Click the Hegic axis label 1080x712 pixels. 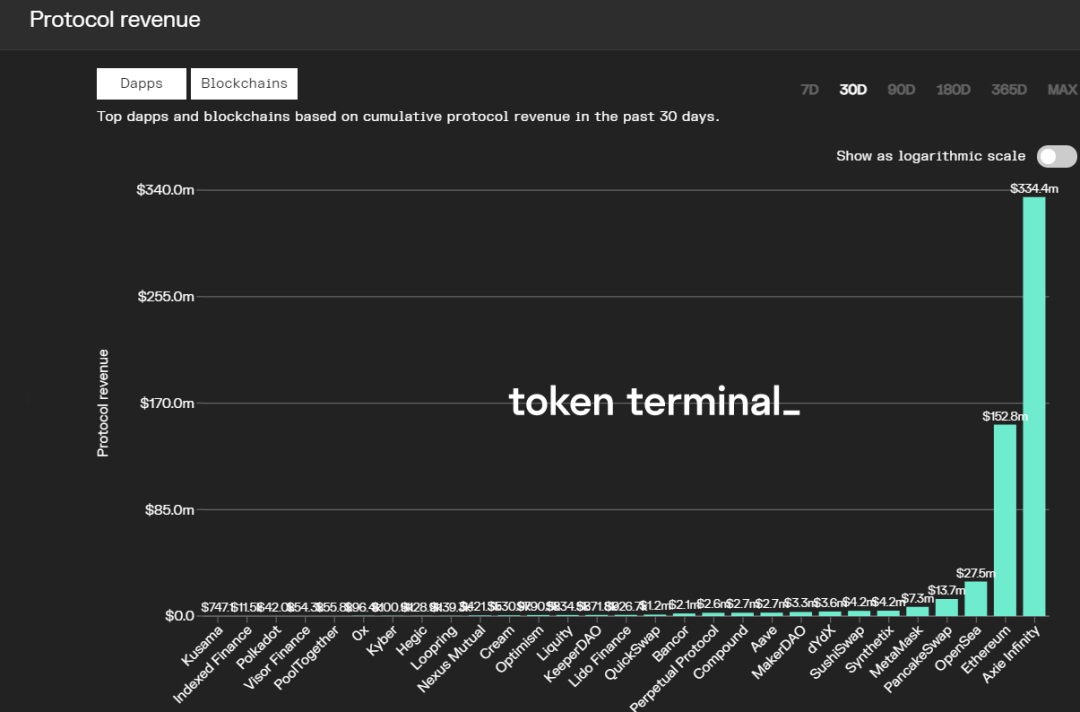[411, 640]
